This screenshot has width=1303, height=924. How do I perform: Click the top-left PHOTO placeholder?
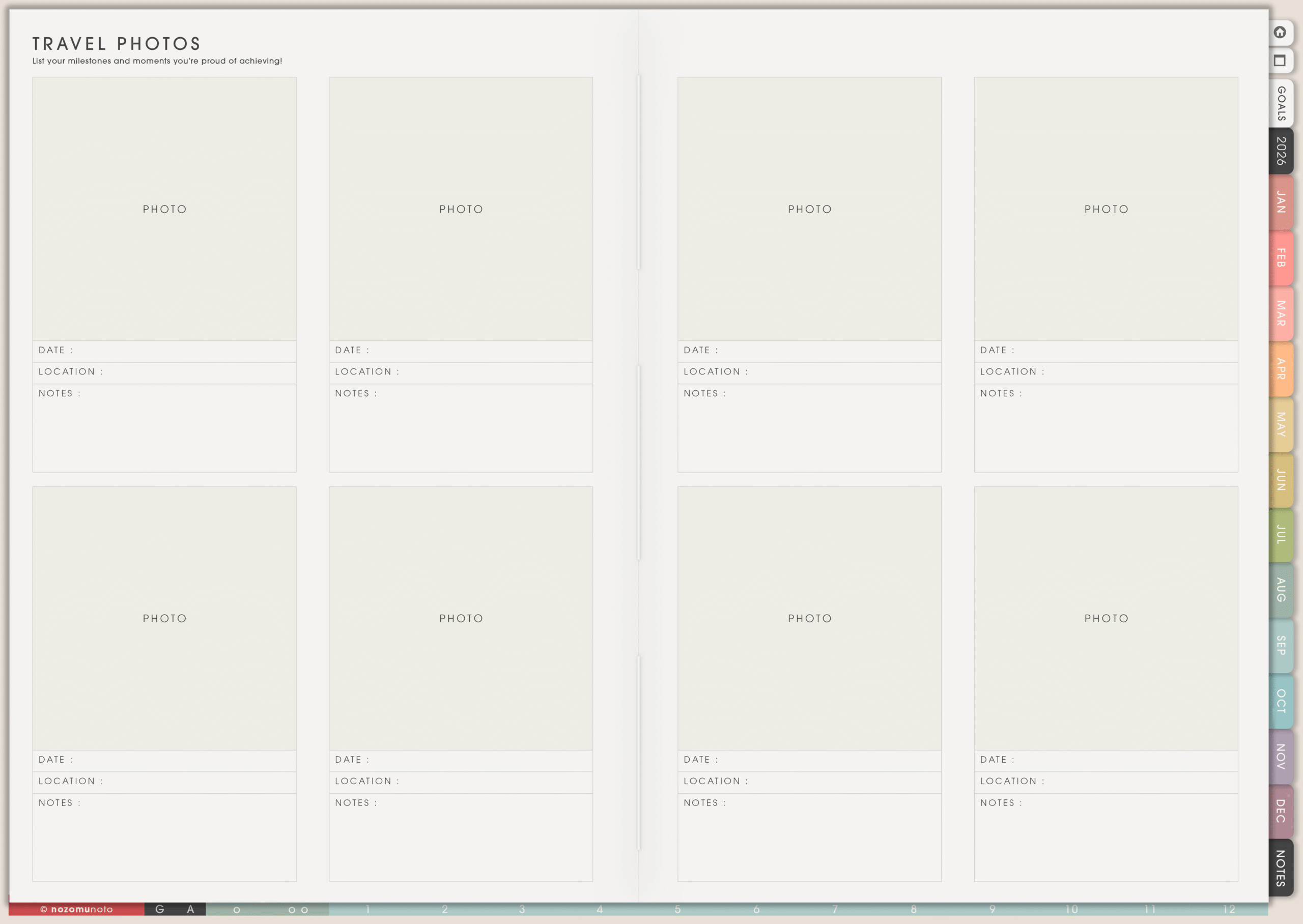(164, 210)
